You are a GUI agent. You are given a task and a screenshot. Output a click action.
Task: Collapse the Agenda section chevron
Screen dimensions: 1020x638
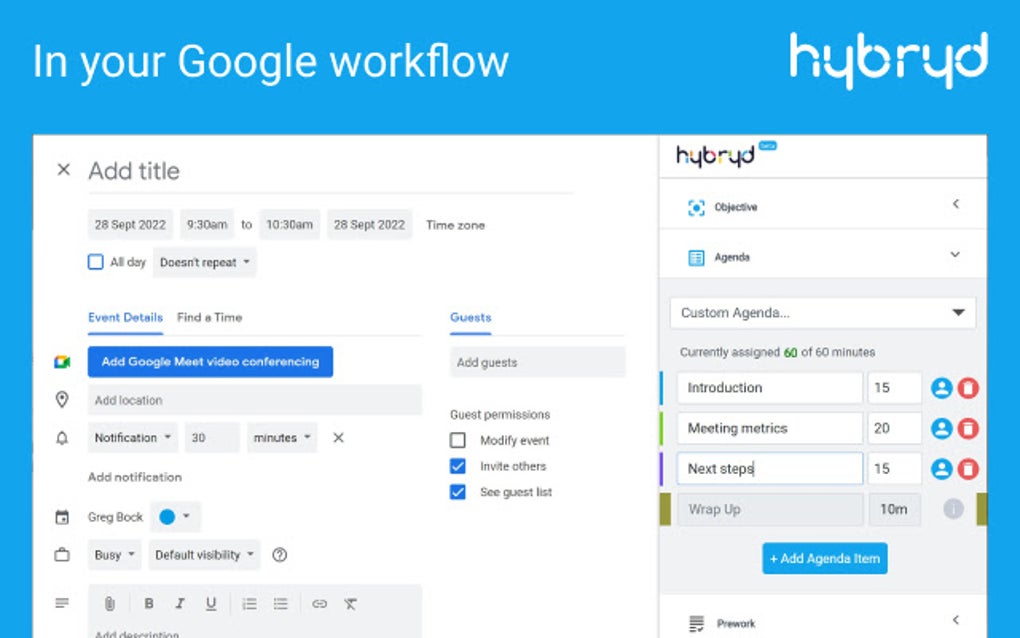(956, 254)
